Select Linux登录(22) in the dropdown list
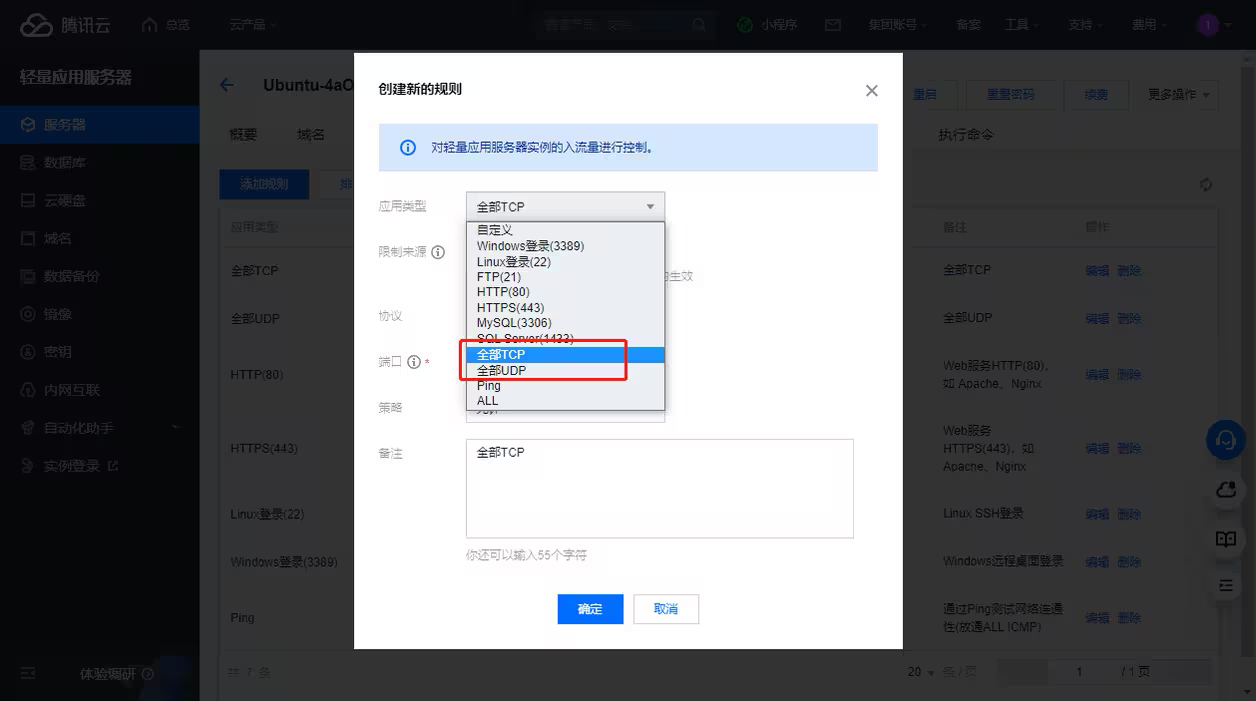 click(x=565, y=262)
